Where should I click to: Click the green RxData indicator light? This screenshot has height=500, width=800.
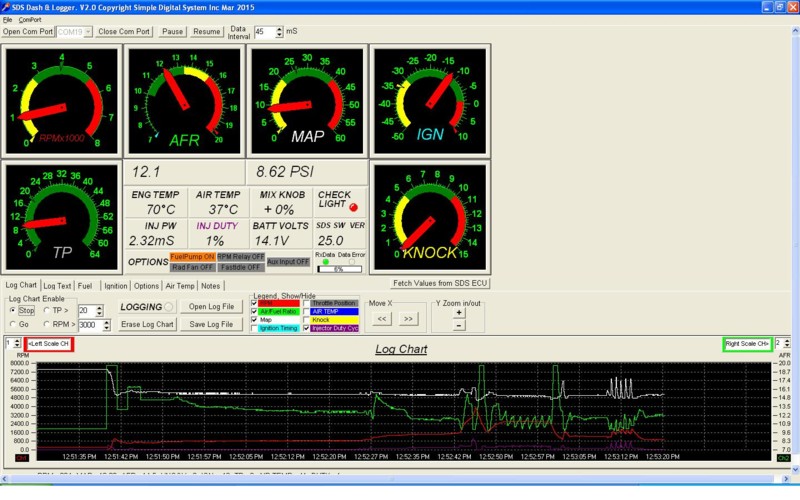tap(326, 262)
